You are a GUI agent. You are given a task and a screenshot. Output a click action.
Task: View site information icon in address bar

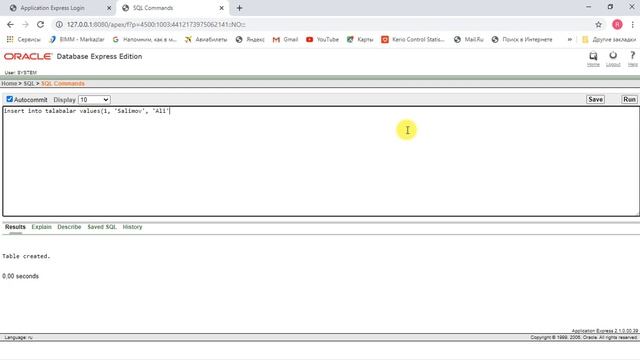pos(59,24)
